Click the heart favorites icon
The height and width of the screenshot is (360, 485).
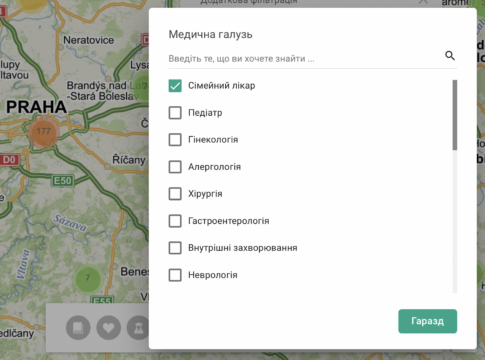coord(108,328)
